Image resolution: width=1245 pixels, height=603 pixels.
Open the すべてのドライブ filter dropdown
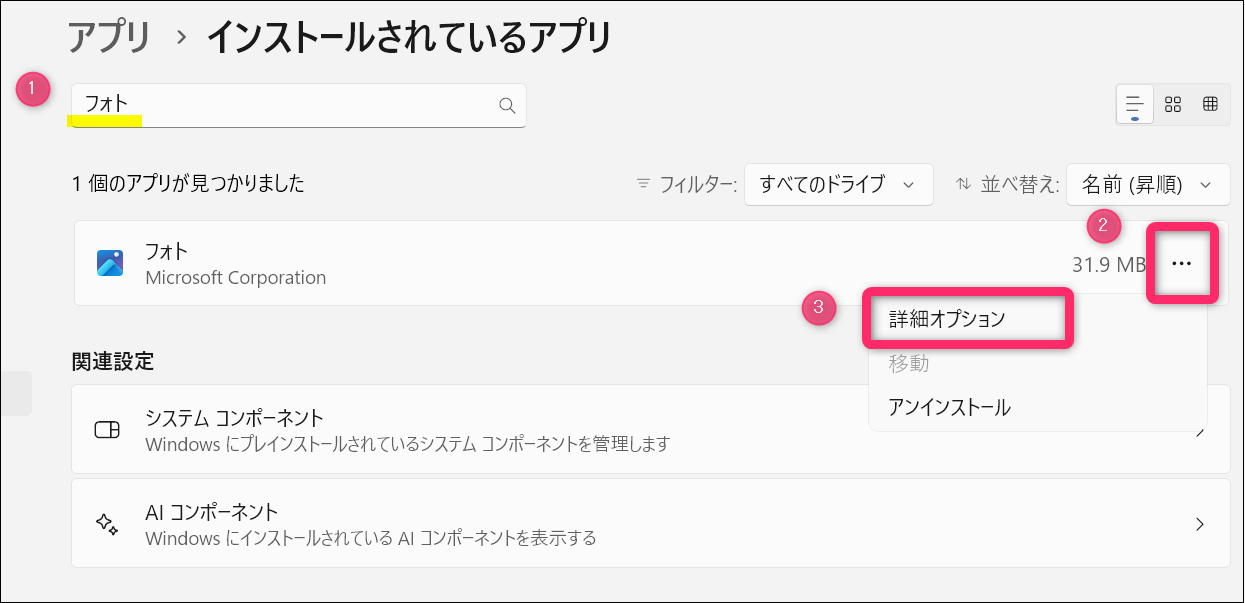838,184
